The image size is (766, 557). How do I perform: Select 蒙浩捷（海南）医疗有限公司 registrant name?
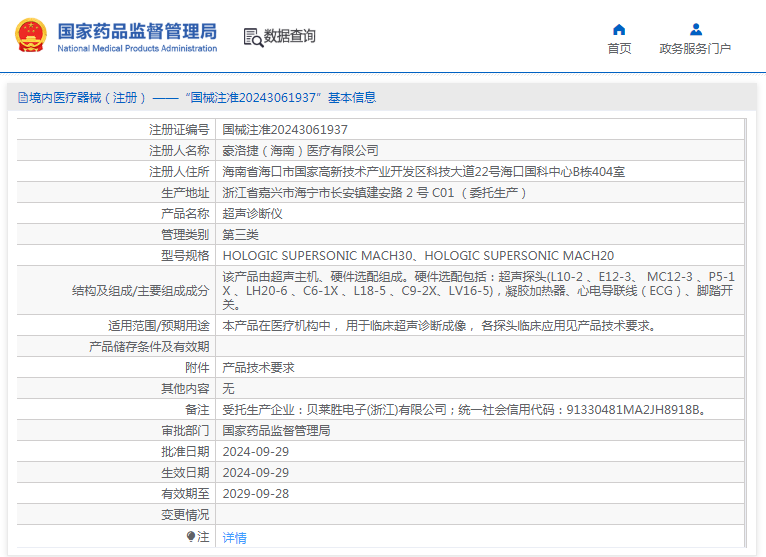(300, 150)
